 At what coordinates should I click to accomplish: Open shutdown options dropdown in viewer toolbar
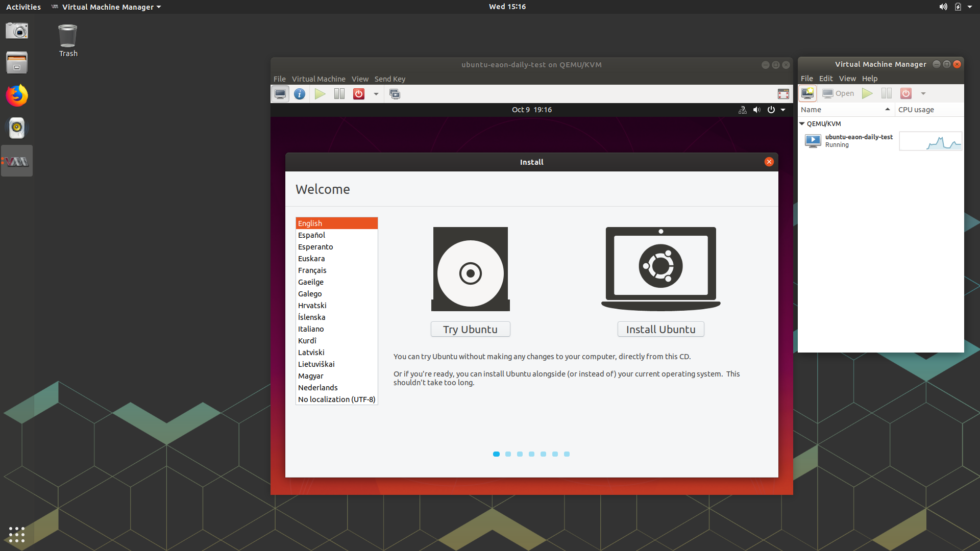pos(376,94)
